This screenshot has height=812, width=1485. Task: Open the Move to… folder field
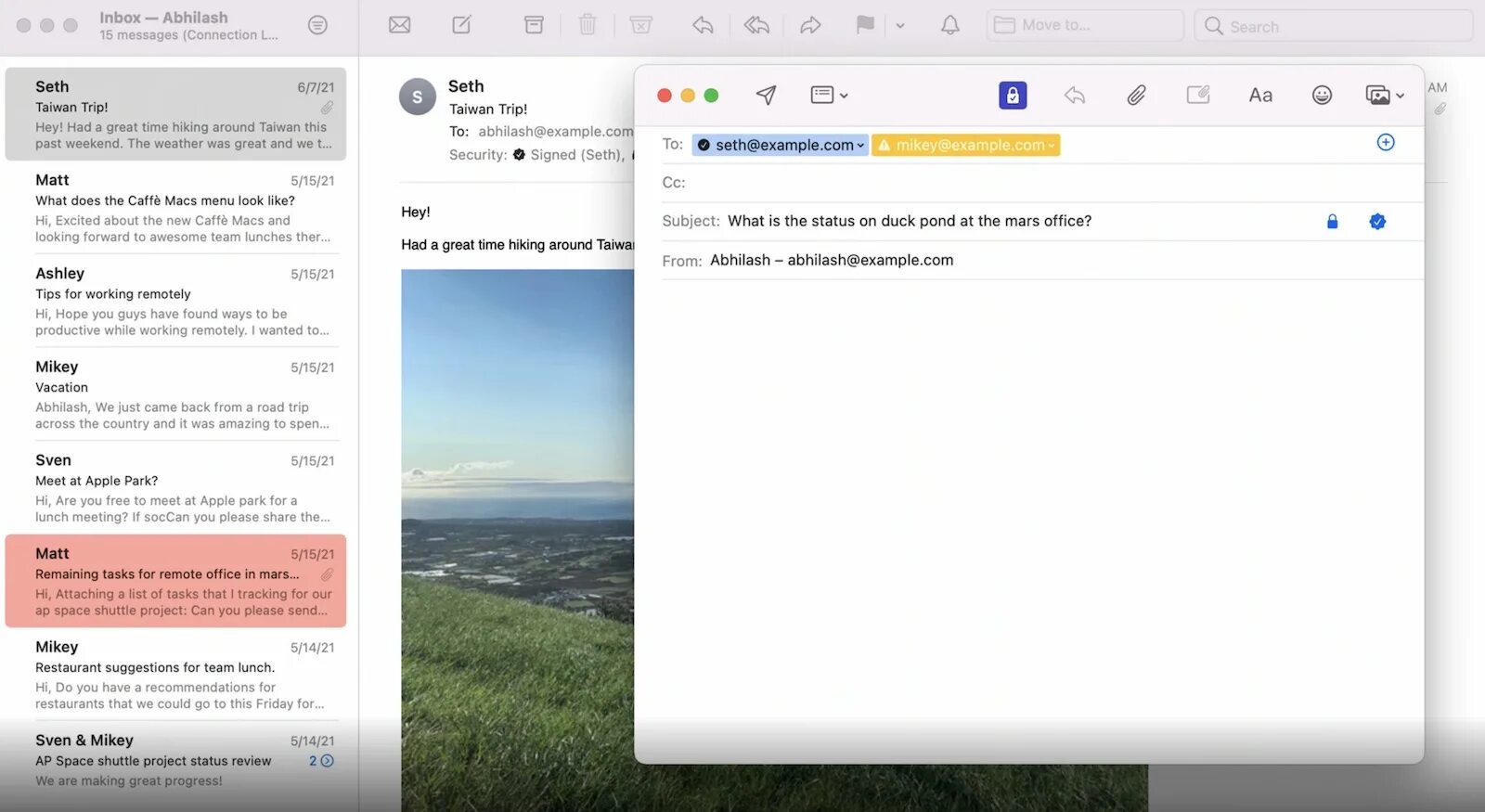pyautogui.click(x=1085, y=25)
